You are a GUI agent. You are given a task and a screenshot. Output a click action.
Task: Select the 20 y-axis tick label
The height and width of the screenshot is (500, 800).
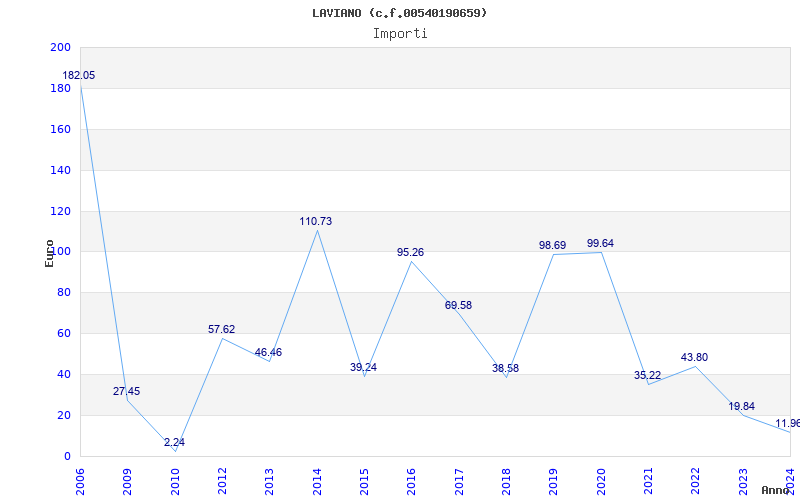(64, 415)
